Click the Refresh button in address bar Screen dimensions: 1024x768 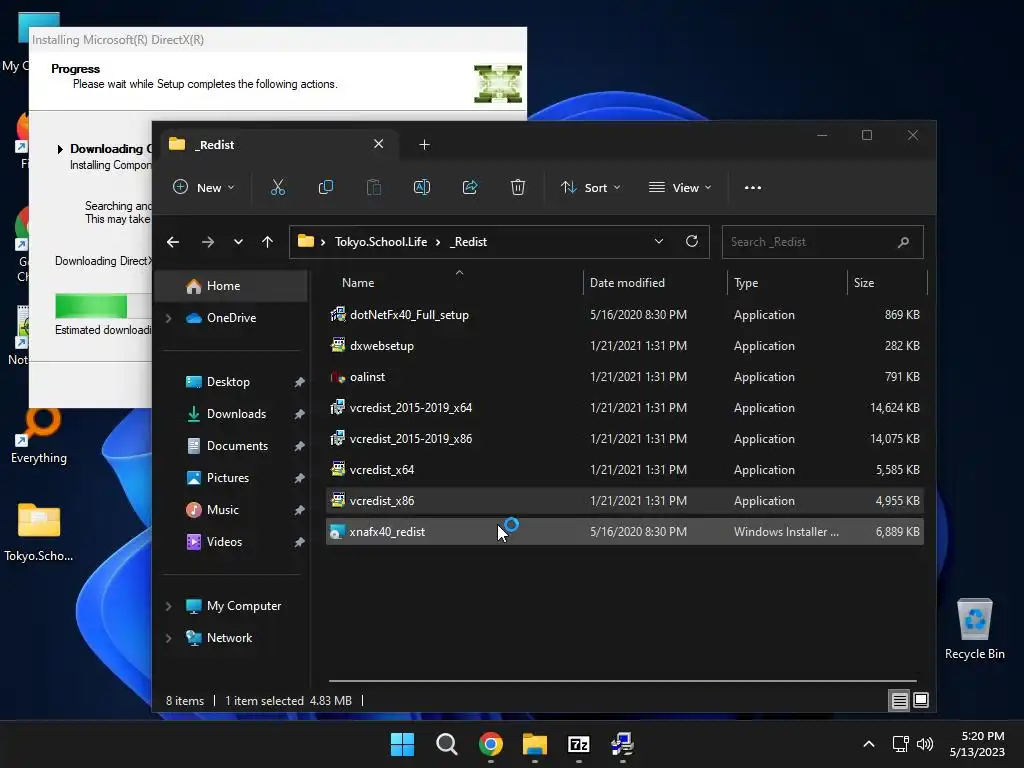tap(692, 242)
